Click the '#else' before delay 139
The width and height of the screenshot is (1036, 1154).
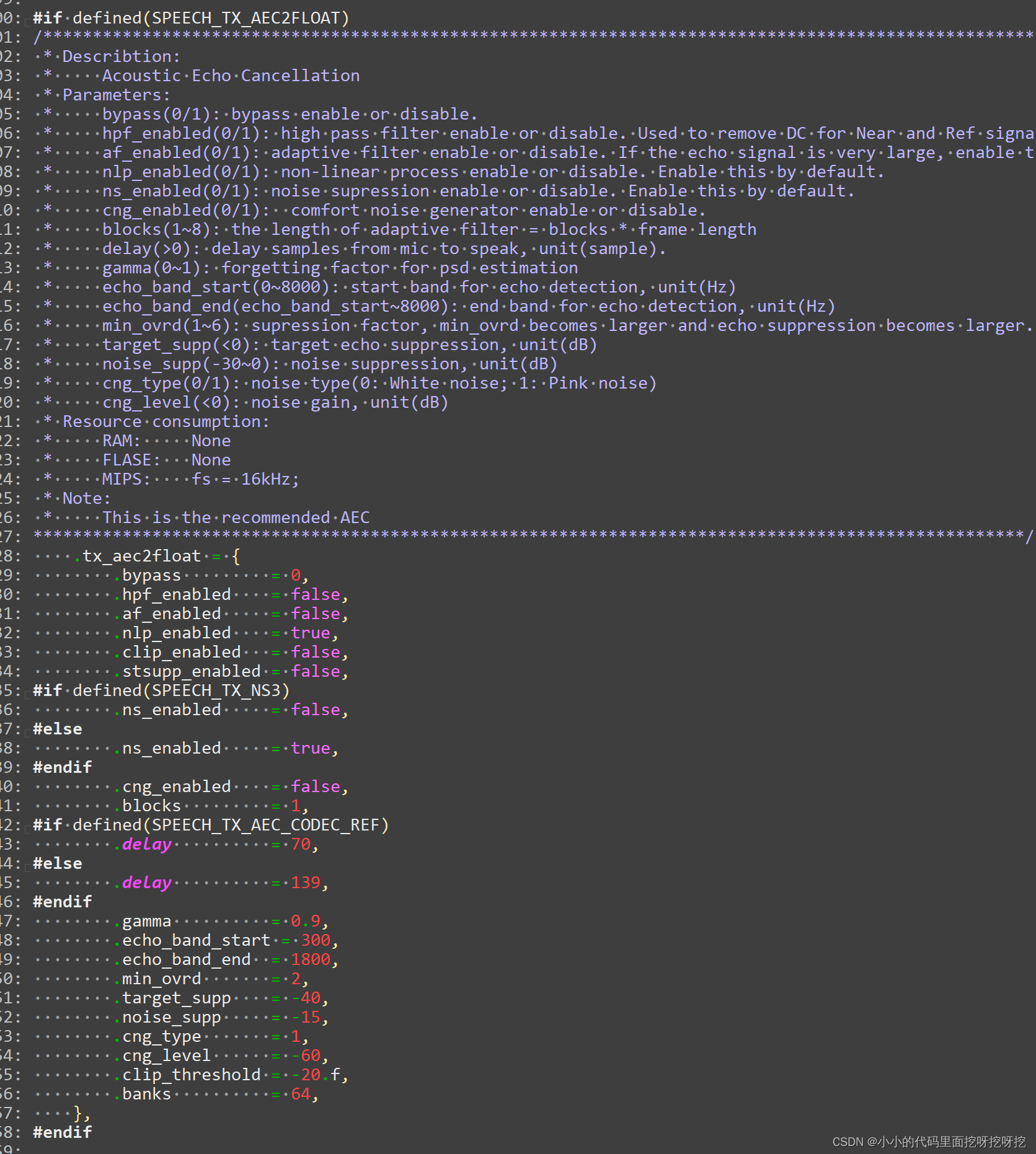(58, 863)
